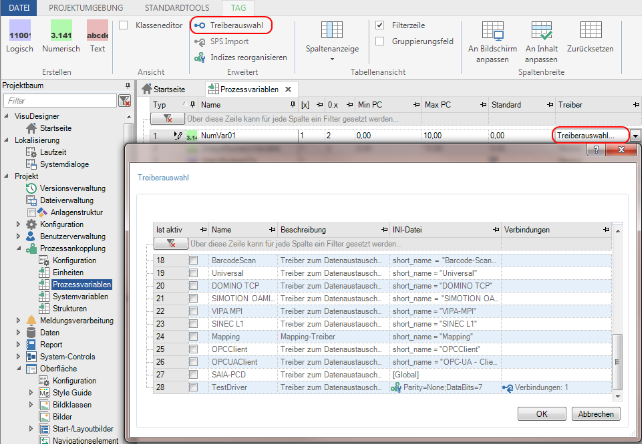This screenshot has height=444, width=642.
Task: Click the Treiberauswahl... cell for NumVar01
Action: [590, 135]
